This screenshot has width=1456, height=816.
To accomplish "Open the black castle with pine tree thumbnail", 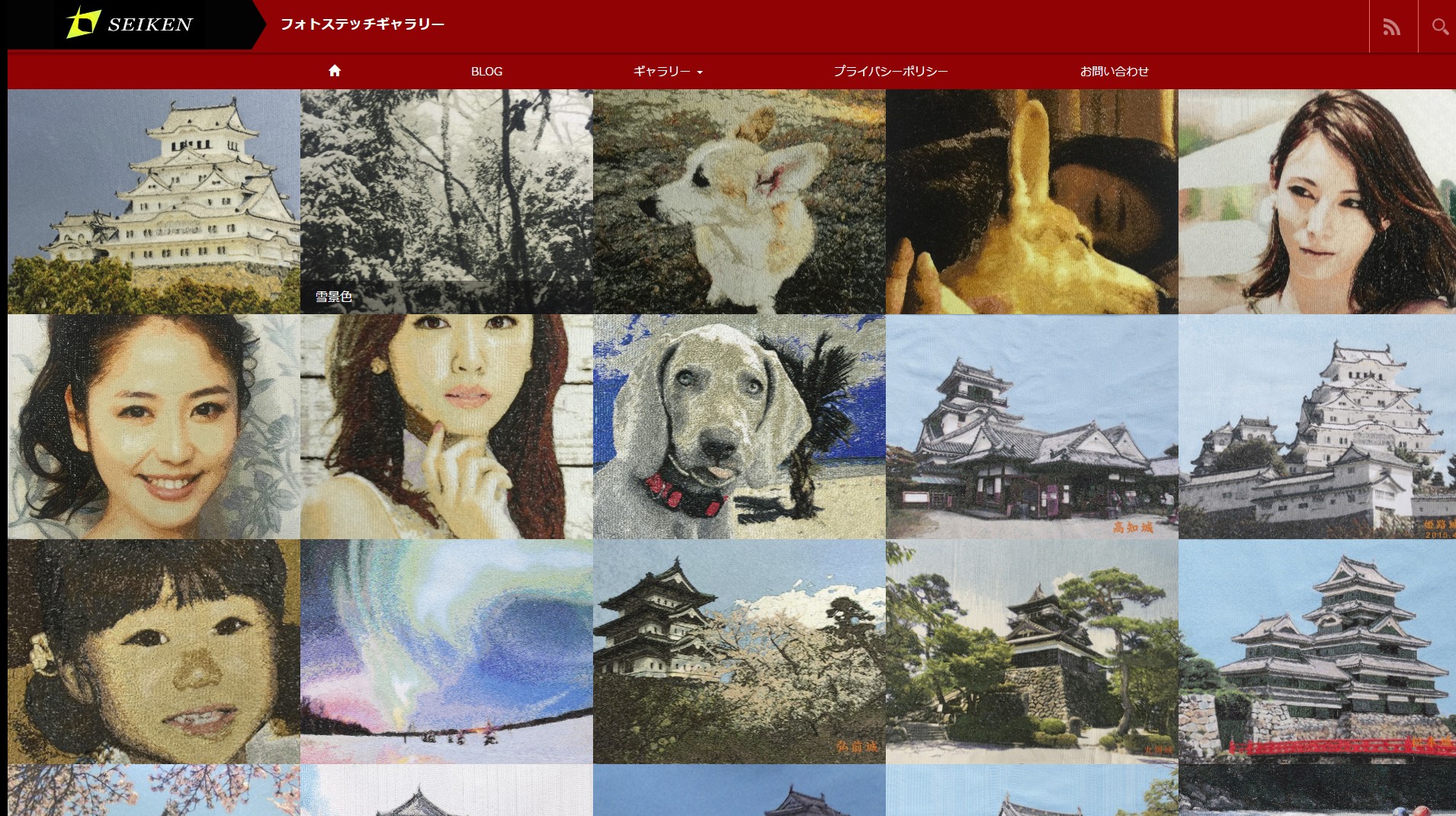I will point(1032,651).
